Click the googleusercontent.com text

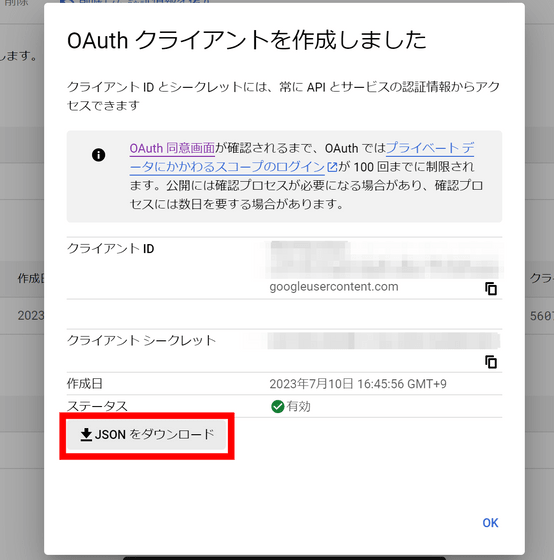[x=334, y=287]
